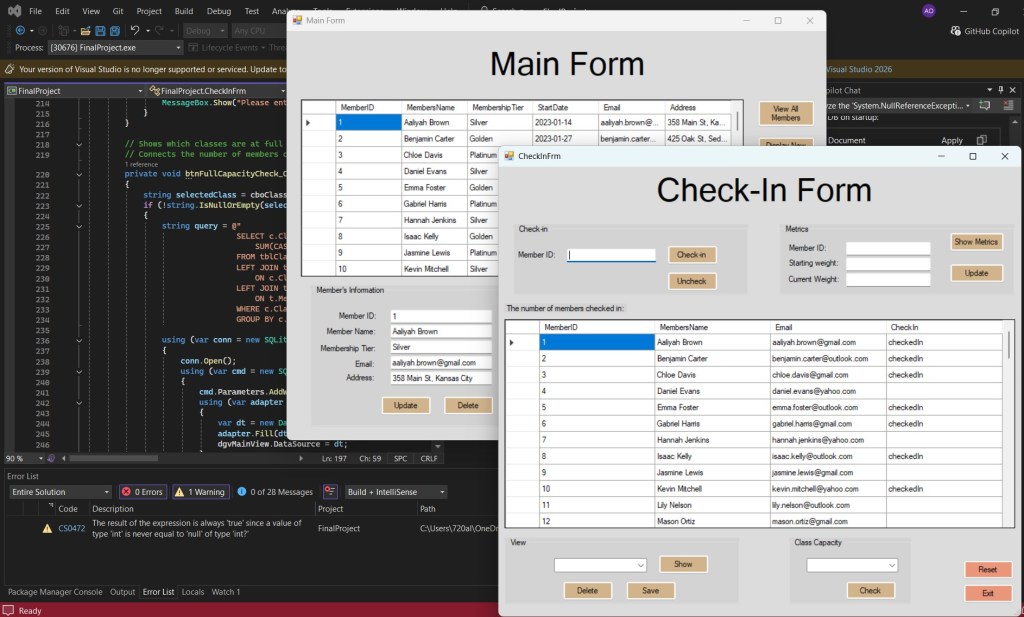Click the CS0472 error code link
The image size is (1024, 617).
click(x=71, y=528)
